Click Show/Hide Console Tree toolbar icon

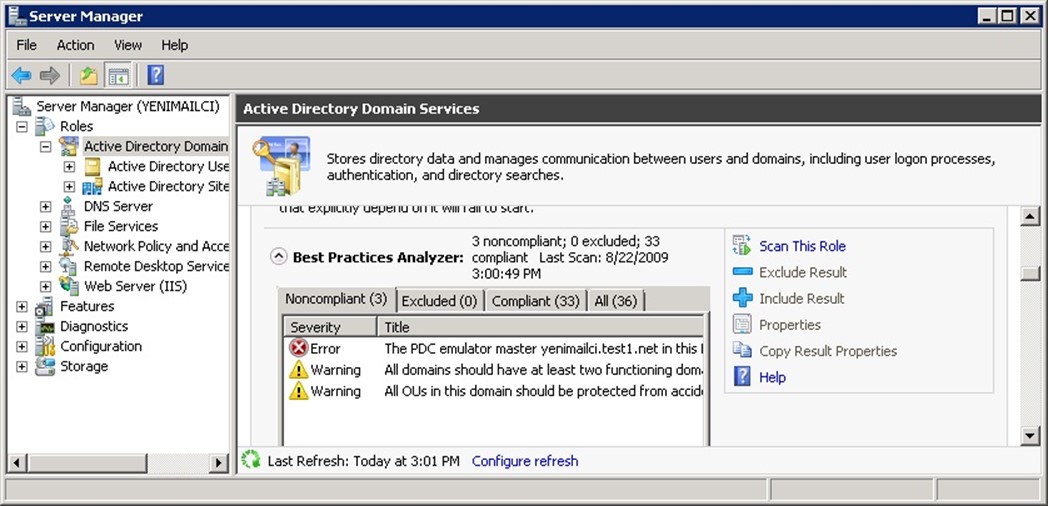(x=118, y=75)
